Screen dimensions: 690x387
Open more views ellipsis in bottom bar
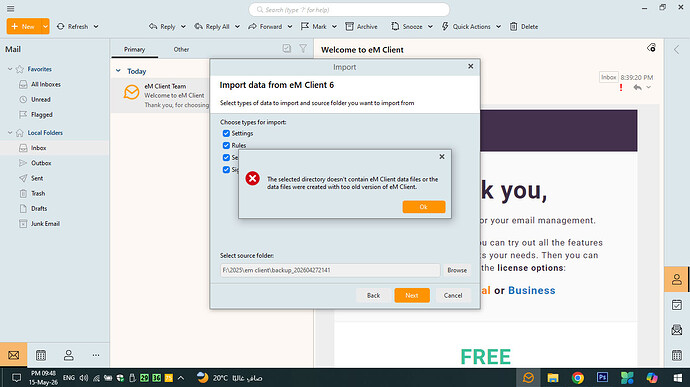(96, 355)
